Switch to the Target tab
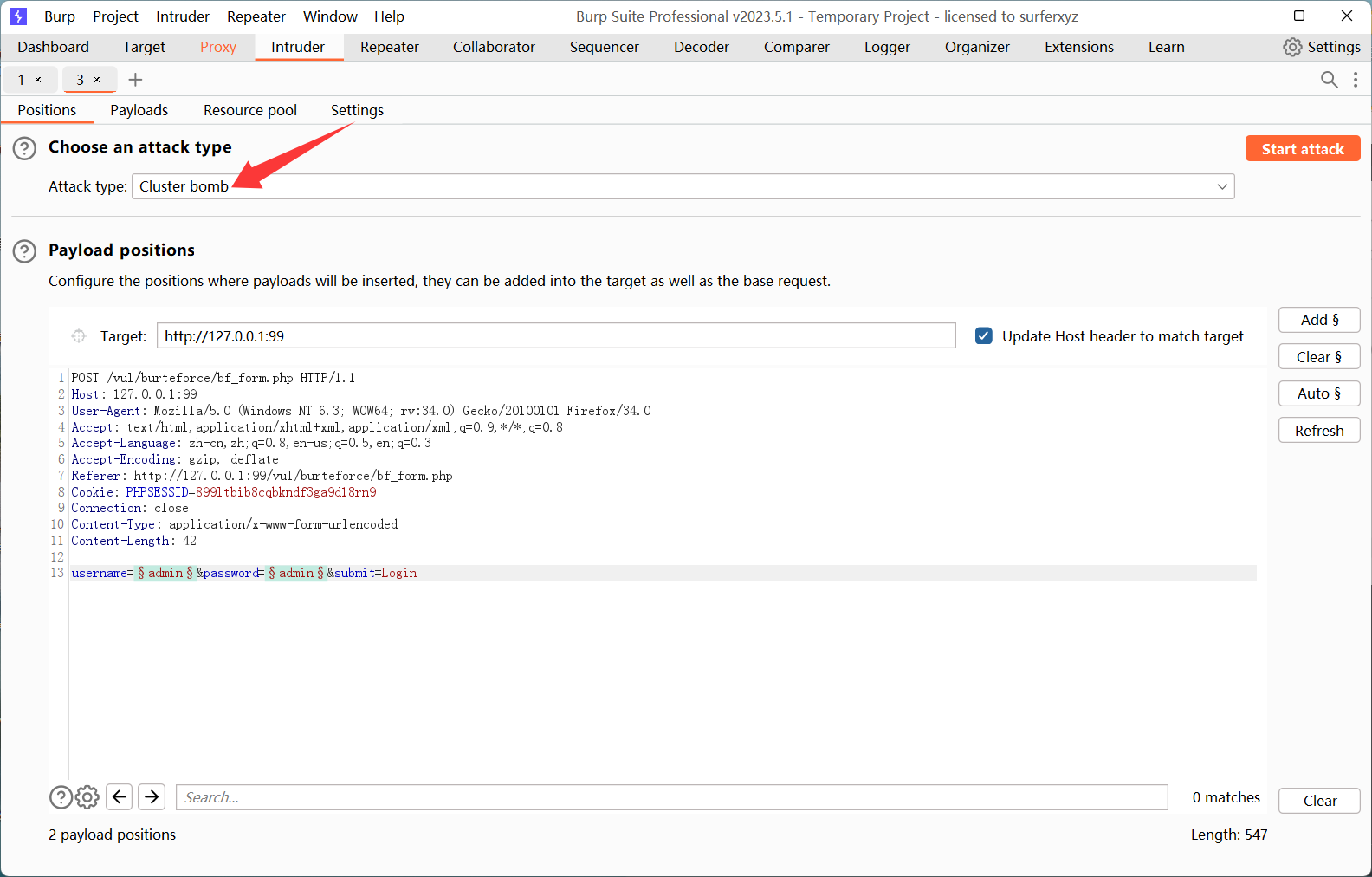Image resolution: width=1372 pixels, height=877 pixels. click(144, 47)
